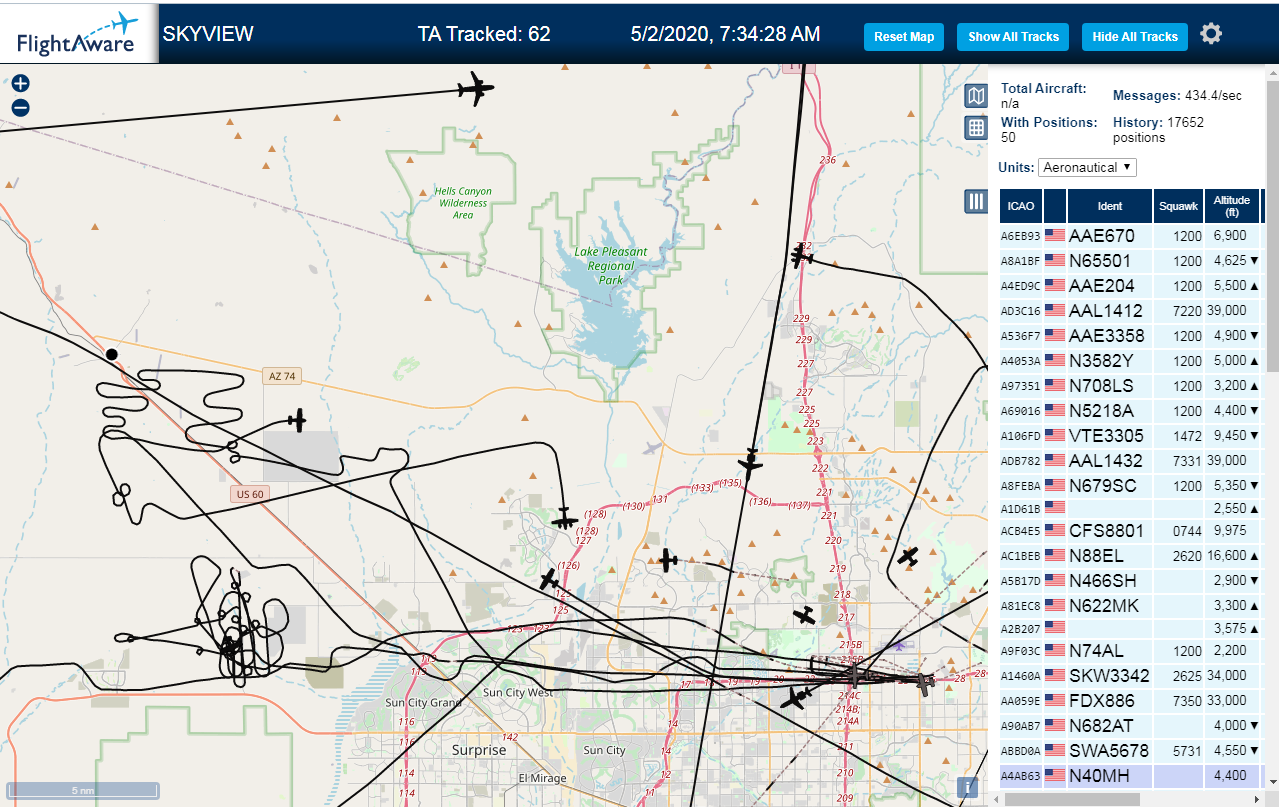
Task: Click the US flag beside AAL1412
Action: [x=1055, y=311]
